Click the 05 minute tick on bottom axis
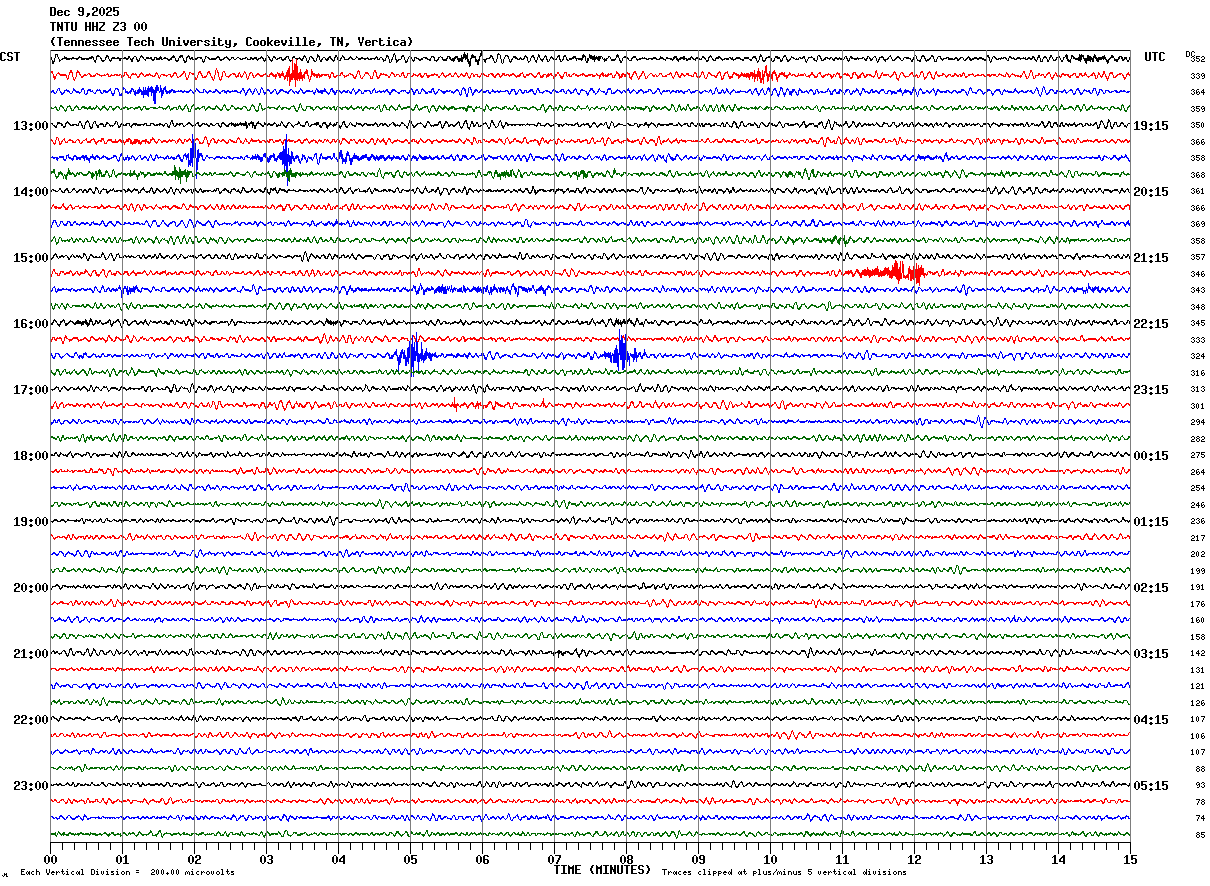The width and height of the screenshot is (1210, 886). click(x=410, y=860)
